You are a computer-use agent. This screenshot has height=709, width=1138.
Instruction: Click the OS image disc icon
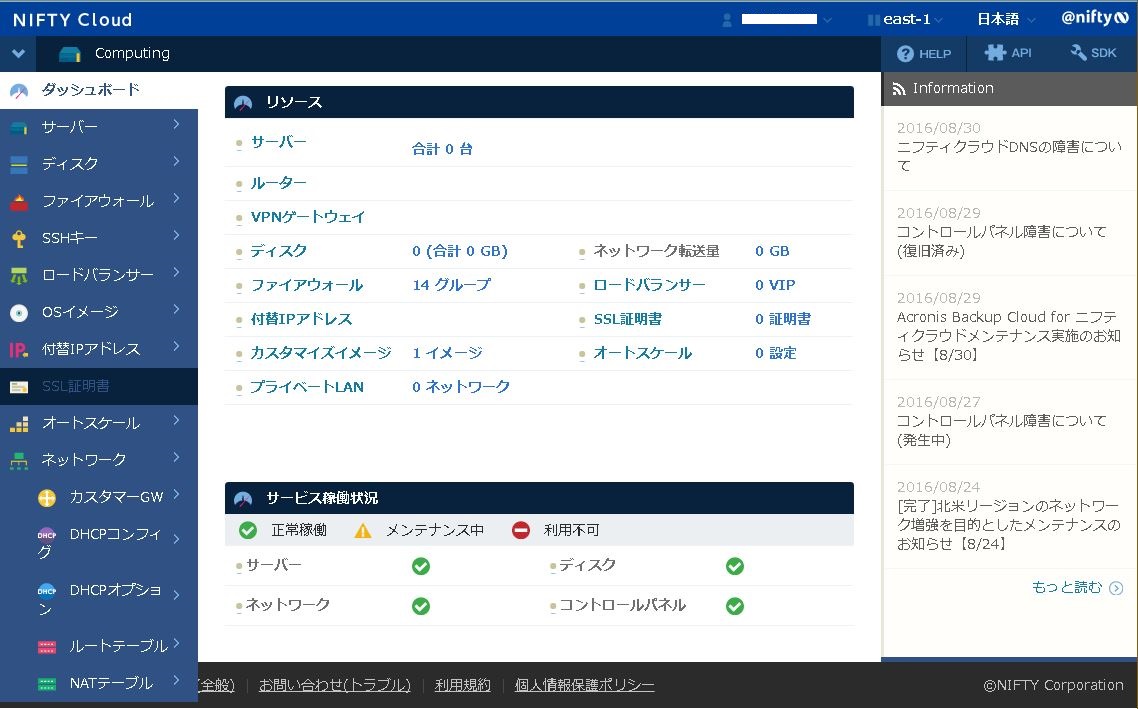point(19,313)
